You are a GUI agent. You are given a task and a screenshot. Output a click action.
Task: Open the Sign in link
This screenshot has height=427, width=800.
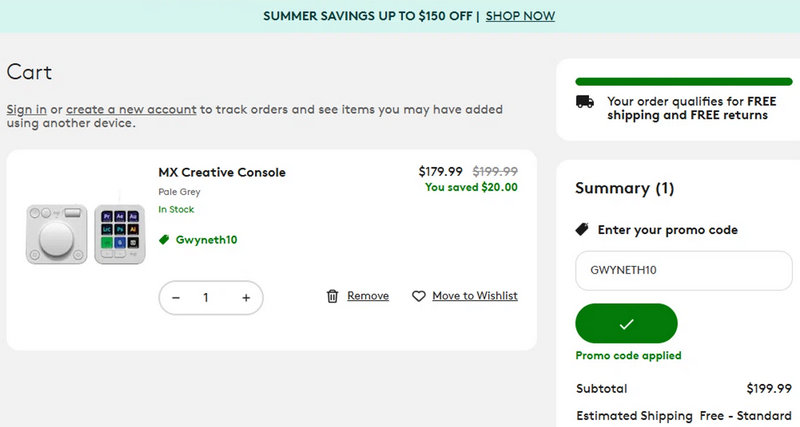click(x=27, y=109)
